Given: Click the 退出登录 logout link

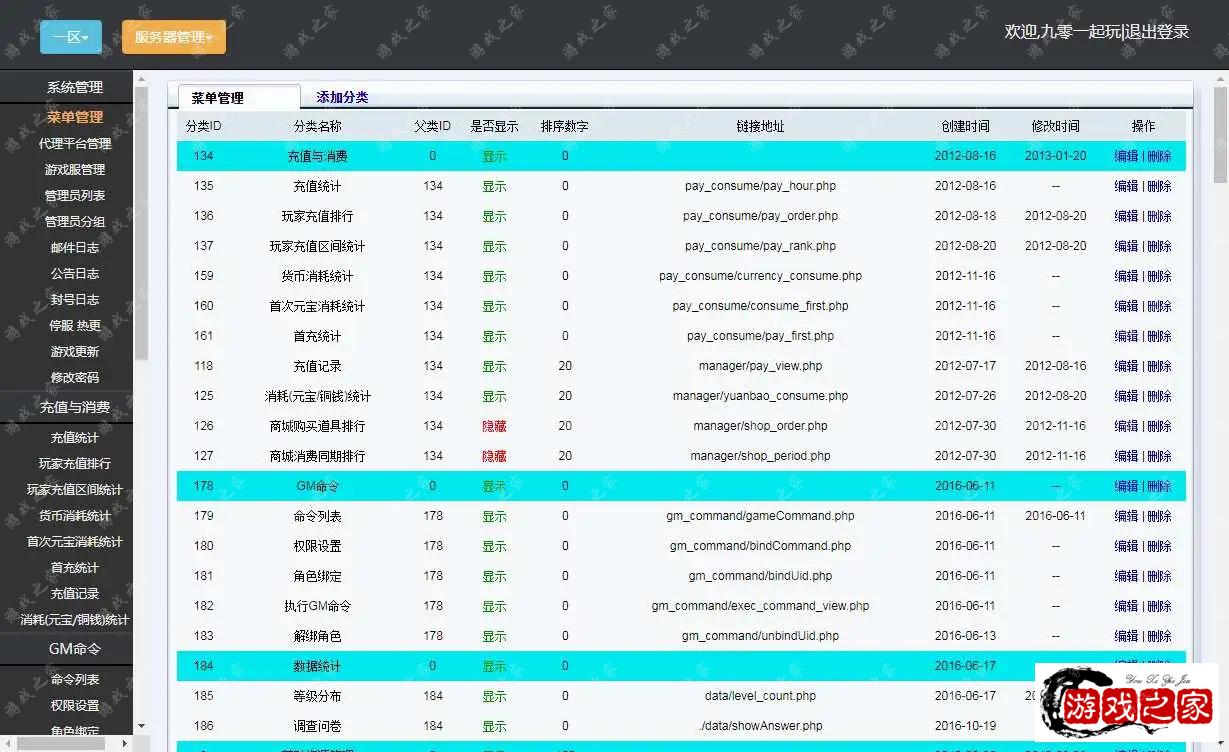Looking at the screenshot, I should coord(1157,32).
